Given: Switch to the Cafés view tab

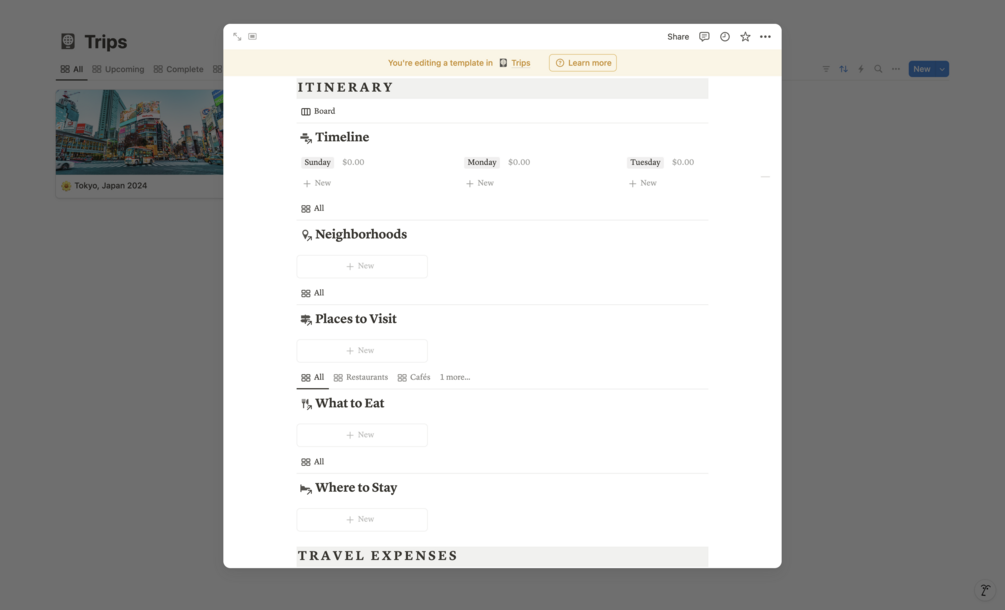Looking at the screenshot, I should click(x=414, y=377).
